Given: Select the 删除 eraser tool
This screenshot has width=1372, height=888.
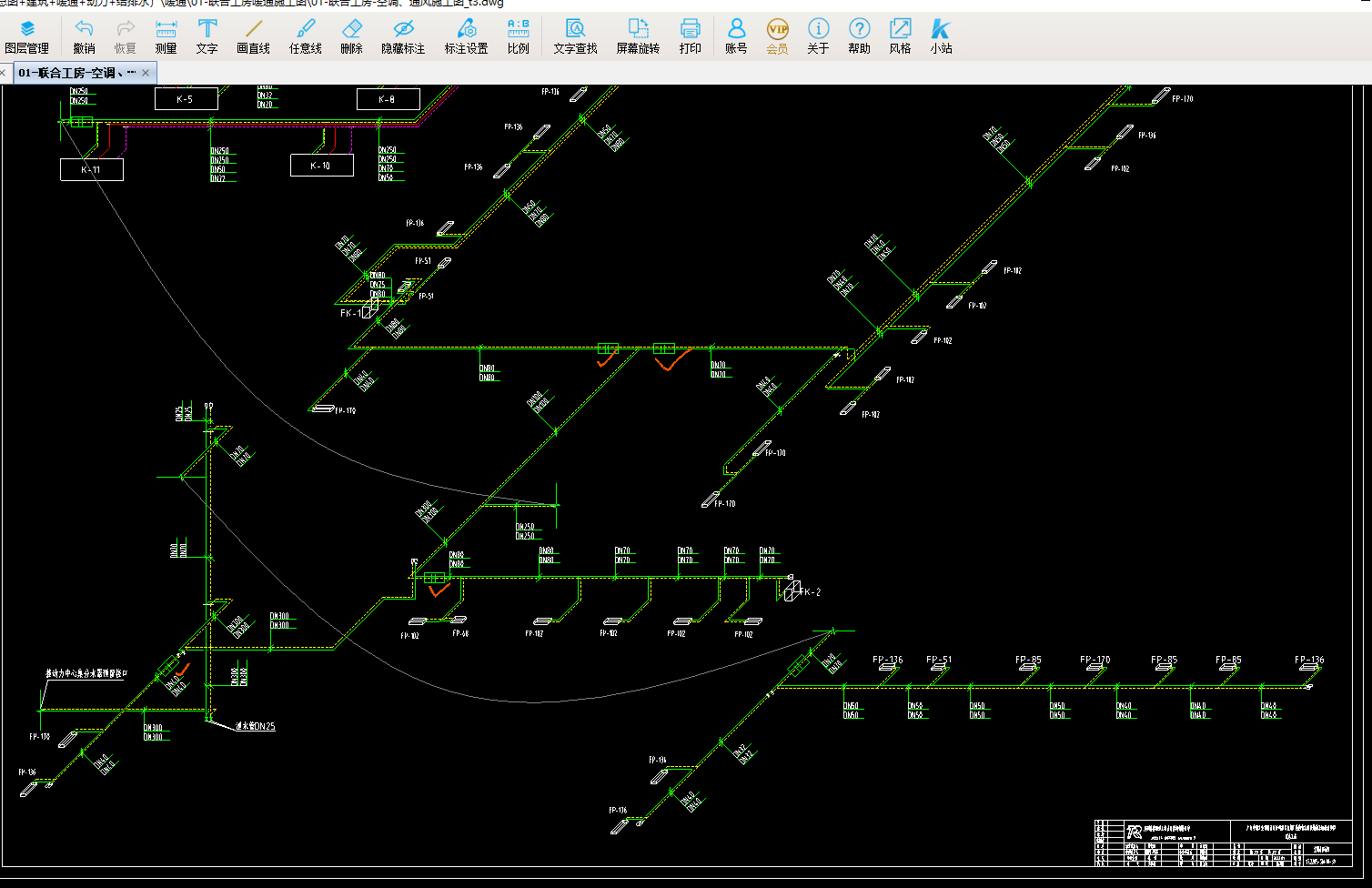Looking at the screenshot, I should (x=351, y=36).
